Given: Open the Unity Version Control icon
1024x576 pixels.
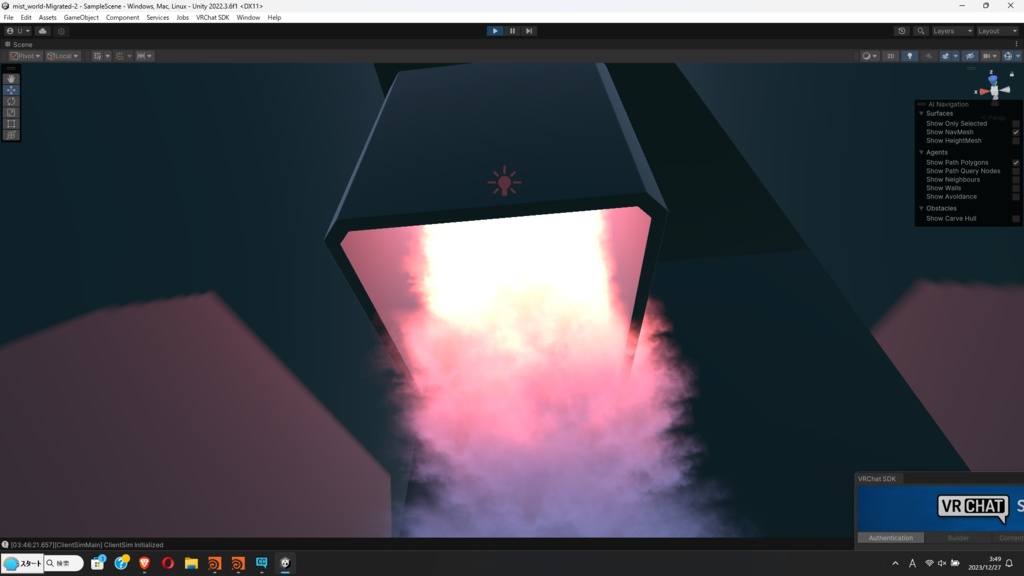Looking at the screenshot, I should coord(61,31).
